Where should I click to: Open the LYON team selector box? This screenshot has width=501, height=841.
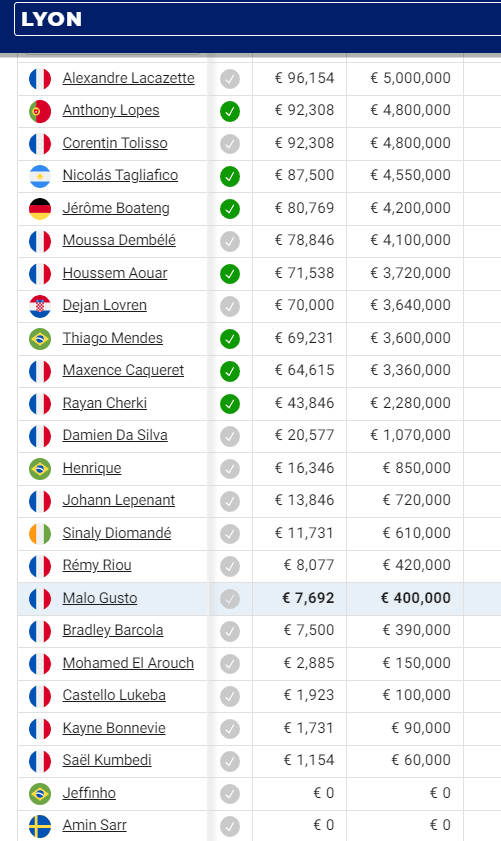[257, 19]
